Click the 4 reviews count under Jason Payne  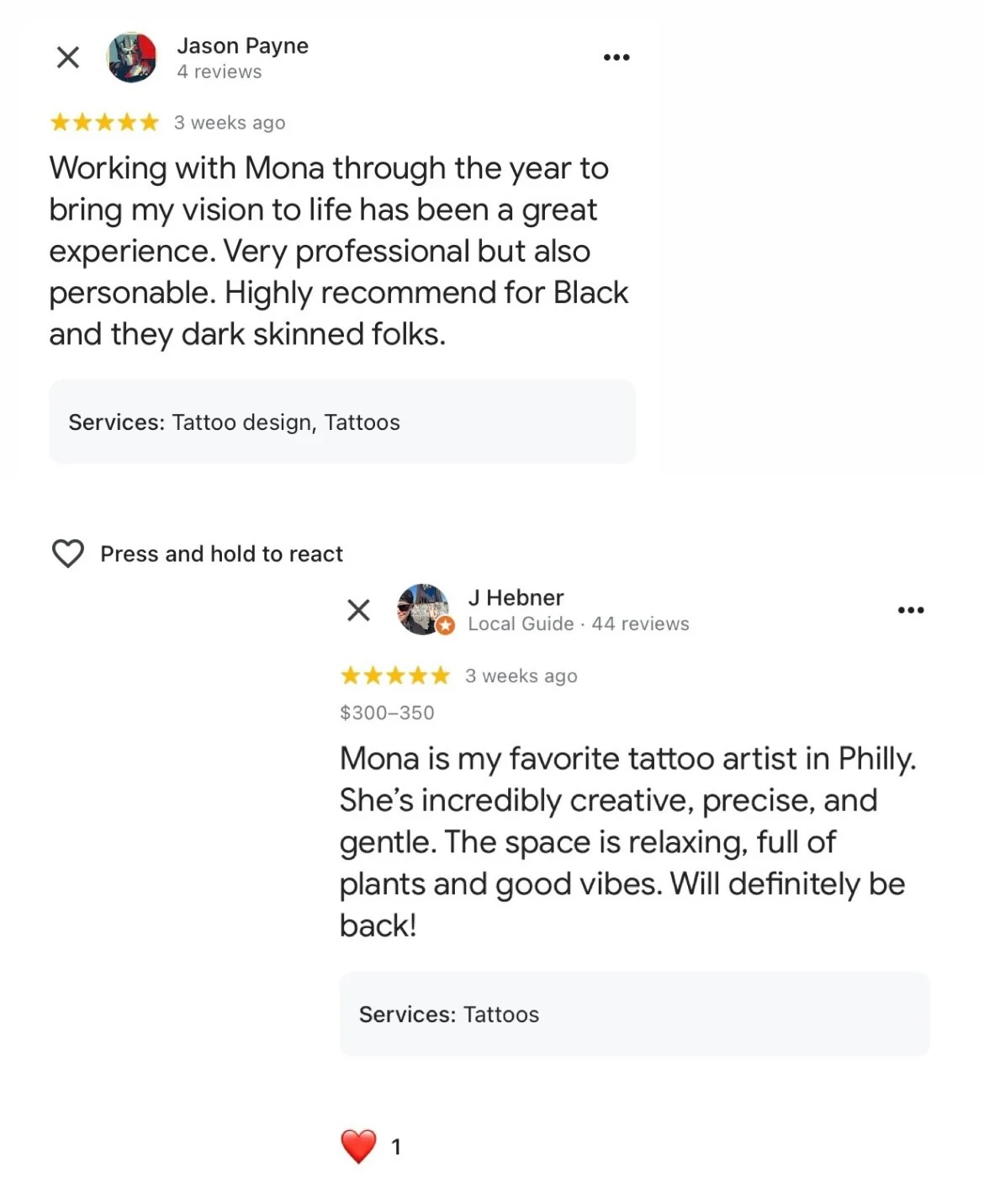click(x=219, y=72)
